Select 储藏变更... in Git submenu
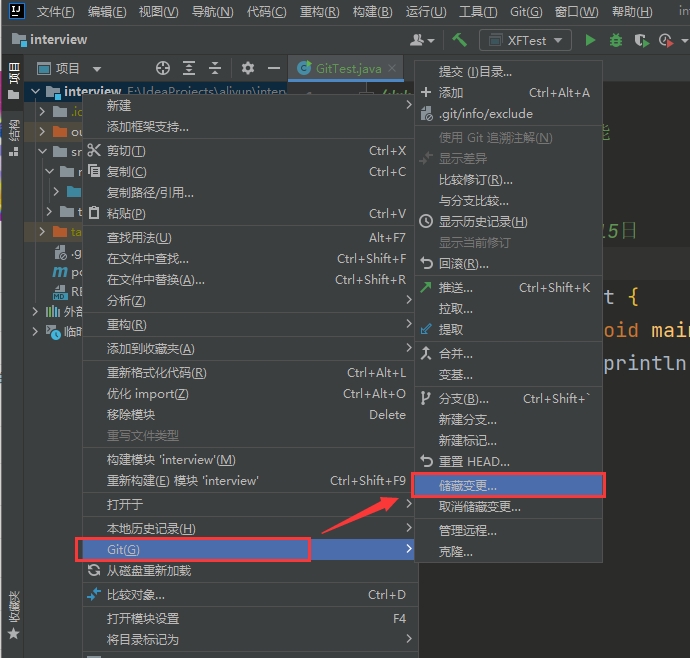Viewport: 690px width, 658px height. click(x=468, y=485)
